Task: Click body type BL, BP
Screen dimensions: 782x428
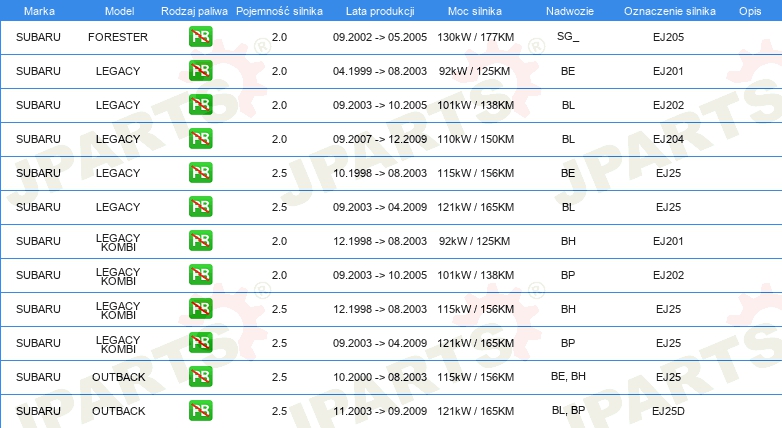Action: (x=568, y=410)
